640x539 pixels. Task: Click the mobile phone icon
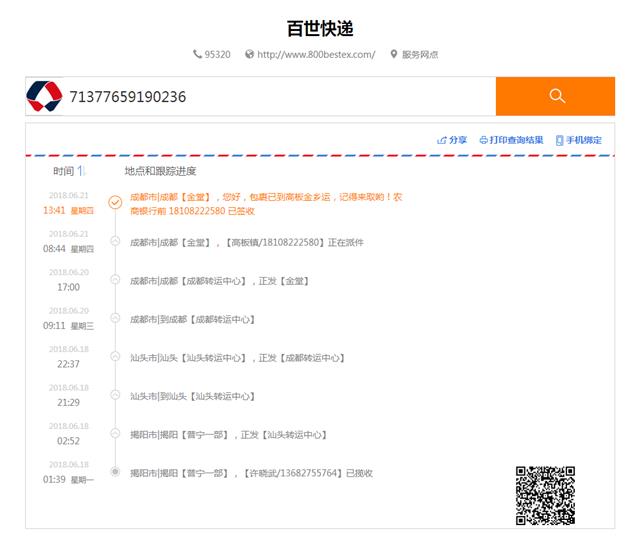560,140
